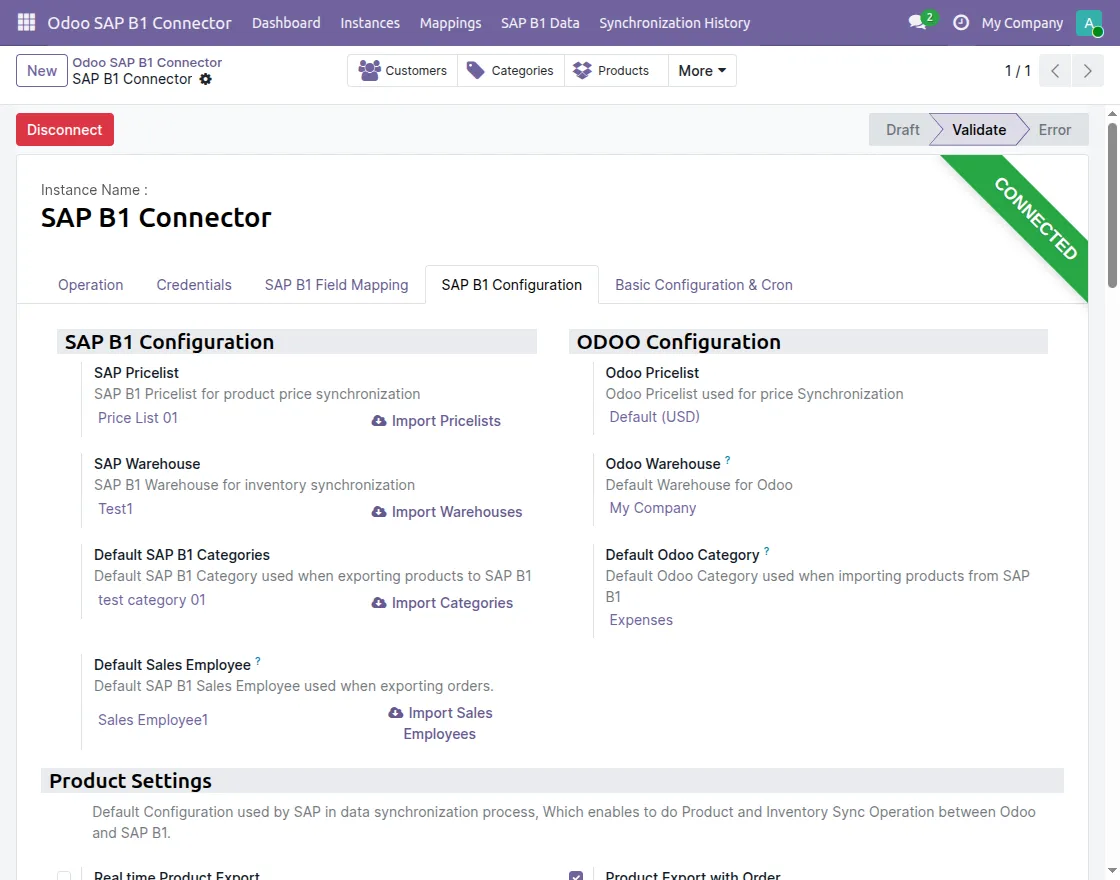Click help mark next to Default Sales Employee
The width and height of the screenshot is (1120, 880).
[x=258, y=661]
